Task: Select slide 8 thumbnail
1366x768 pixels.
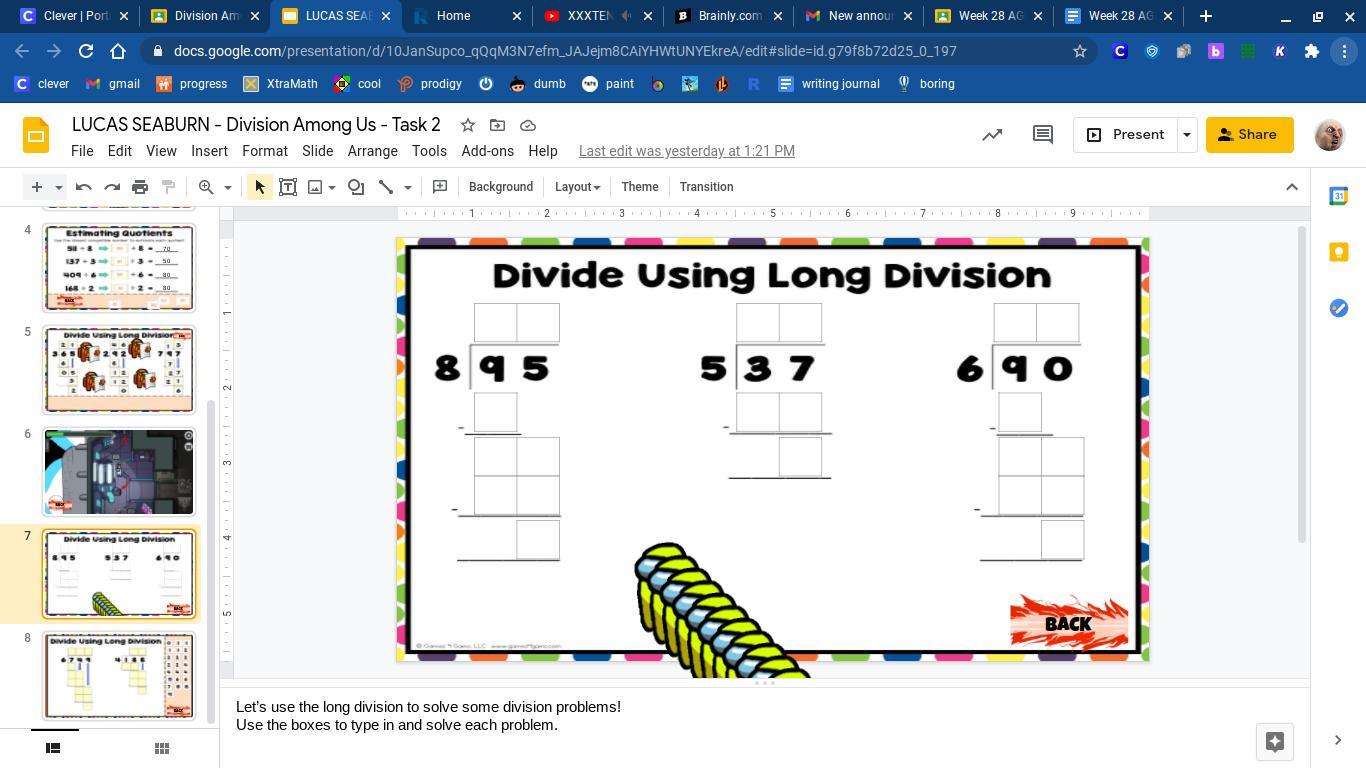Action: 118,675
